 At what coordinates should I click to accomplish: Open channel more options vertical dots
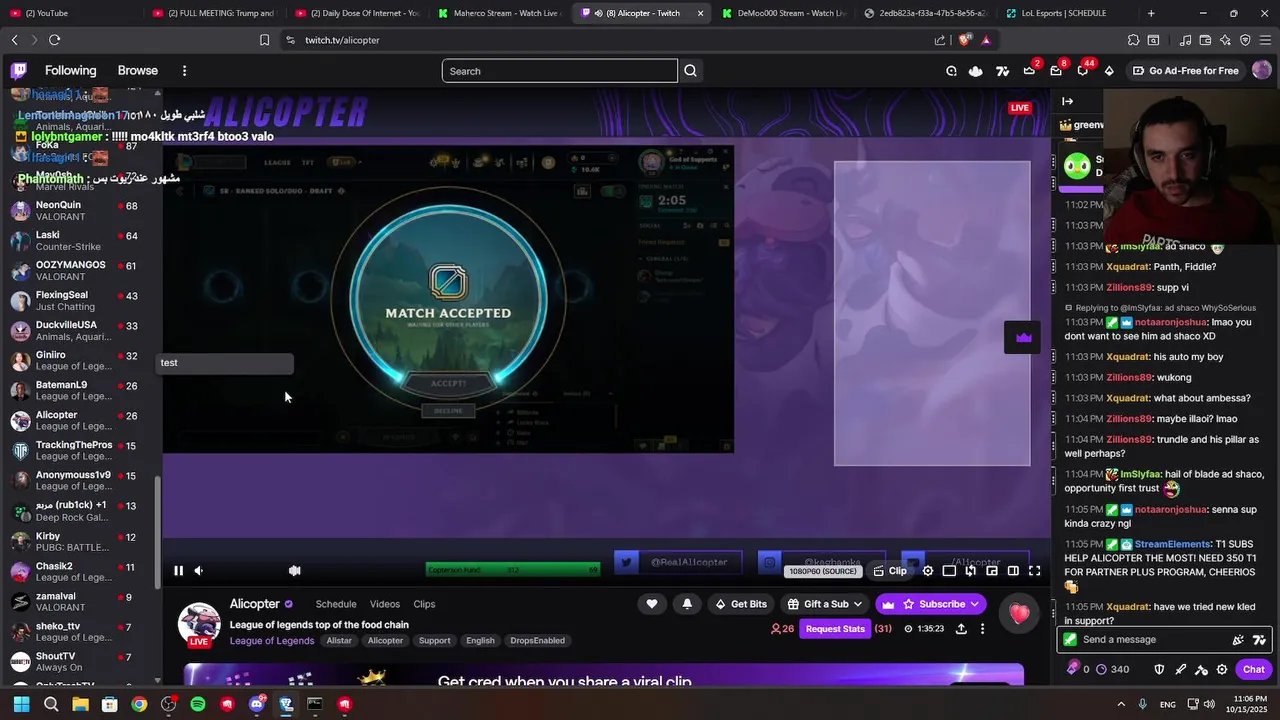click(x=982, y=629)
